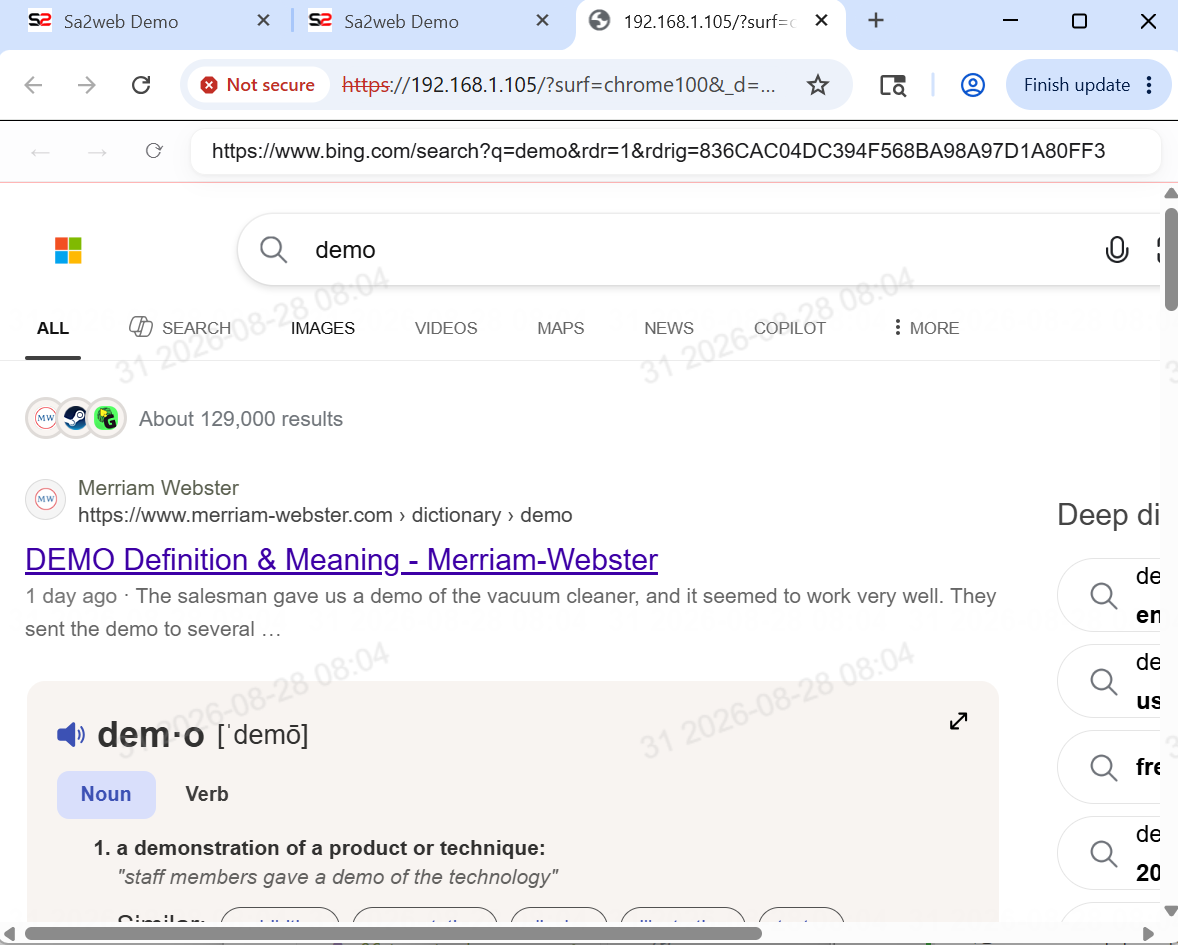
Task: Select the Noun part-of-speech tab
Action: click(x=106, y=794)
